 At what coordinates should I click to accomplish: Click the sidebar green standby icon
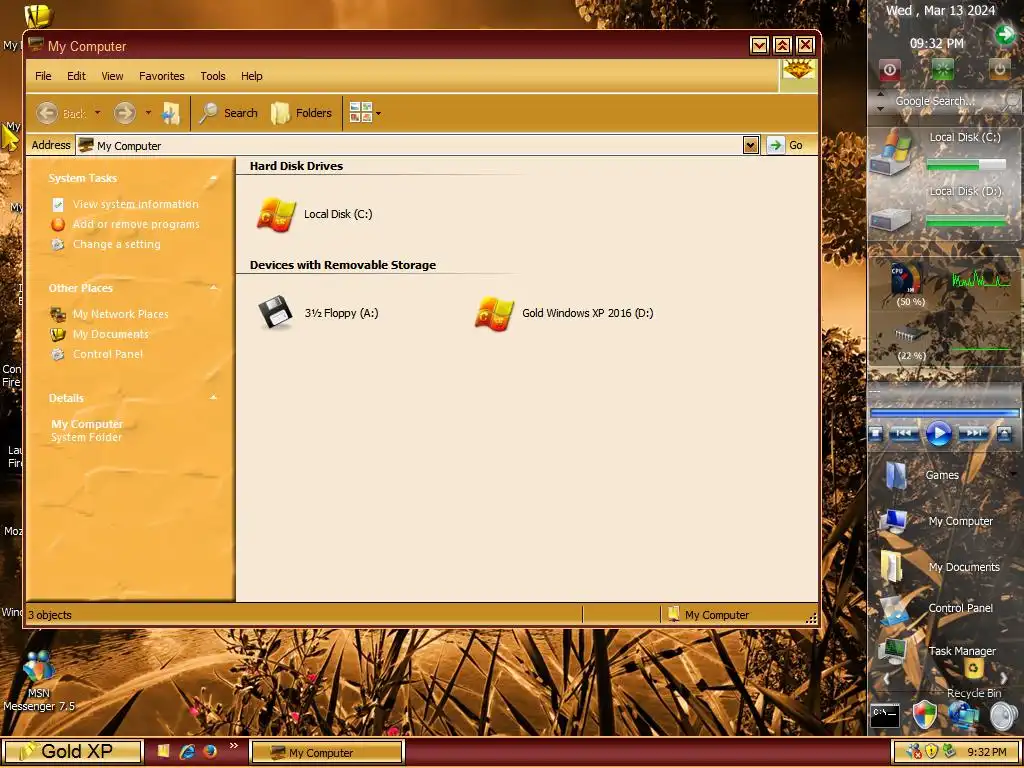click(x=942, y=69)
